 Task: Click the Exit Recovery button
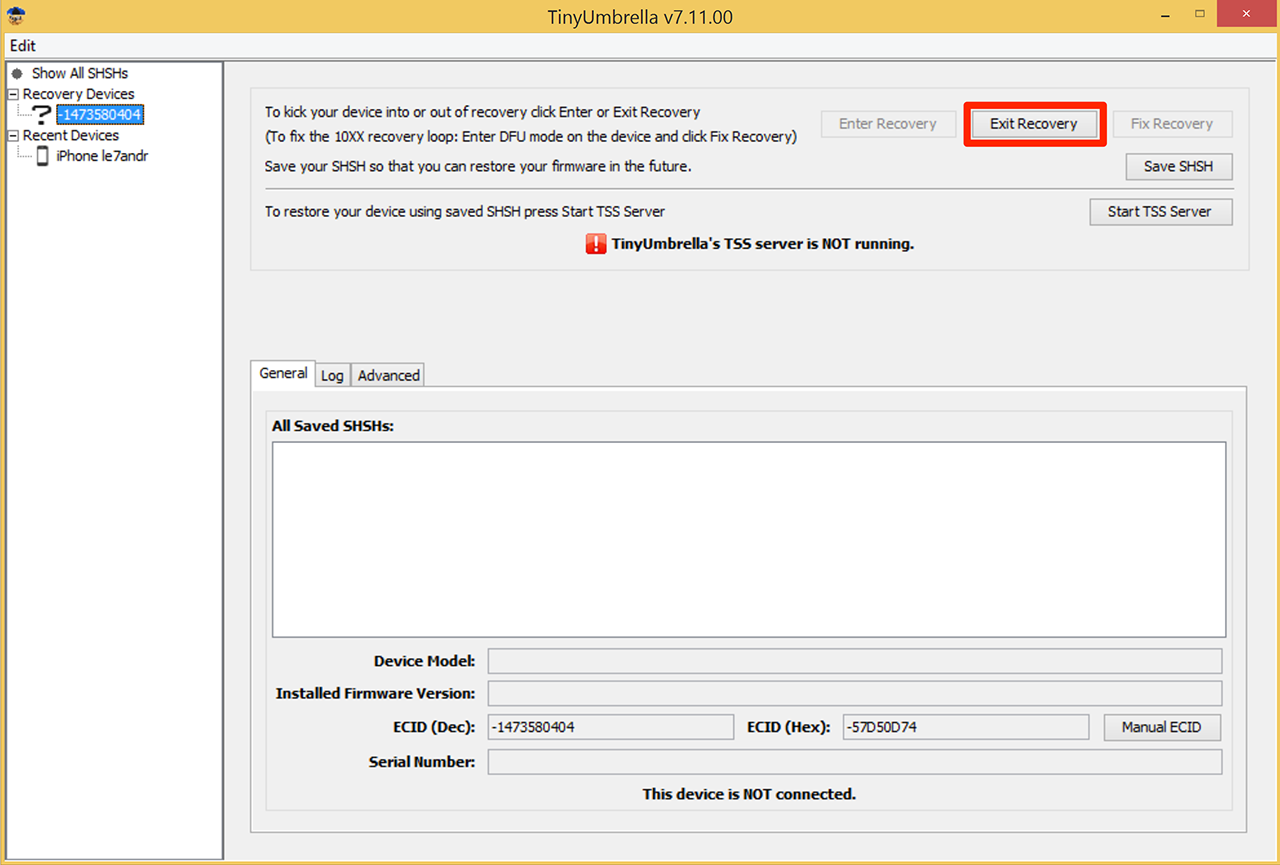tap(1034, 123)
